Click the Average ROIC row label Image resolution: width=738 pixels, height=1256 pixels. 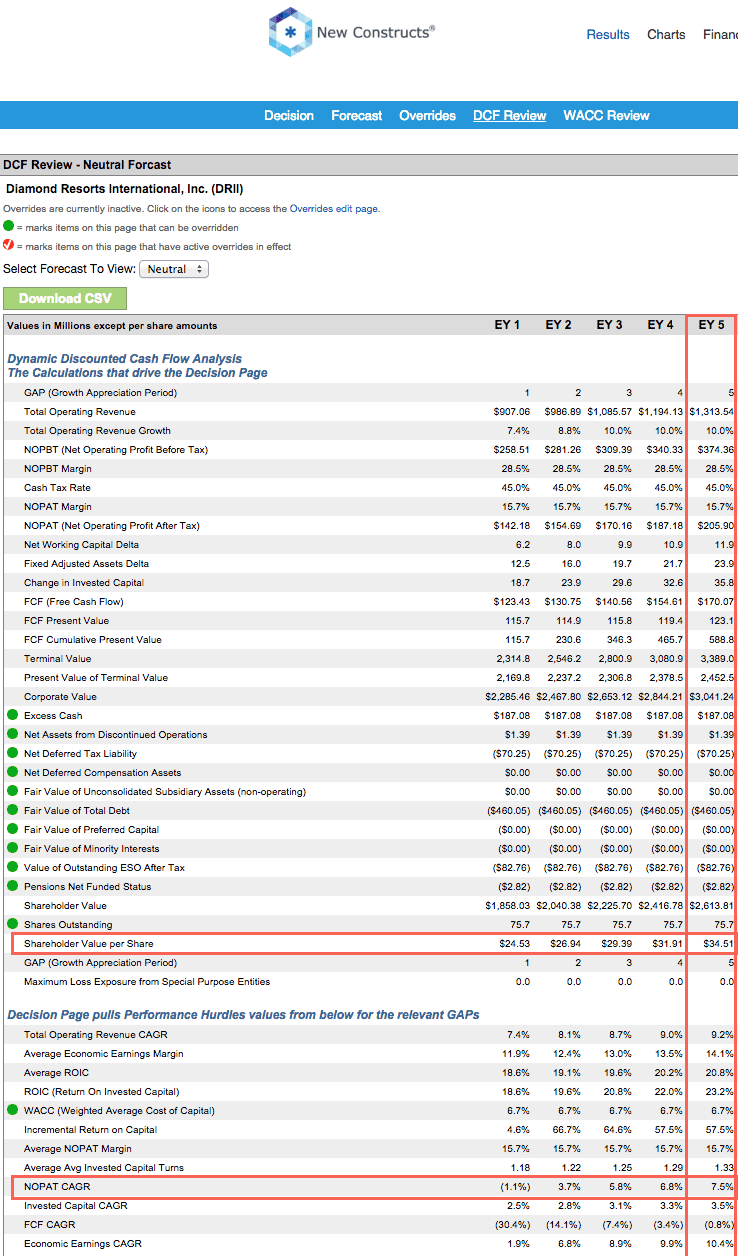tap(56, 1072)
